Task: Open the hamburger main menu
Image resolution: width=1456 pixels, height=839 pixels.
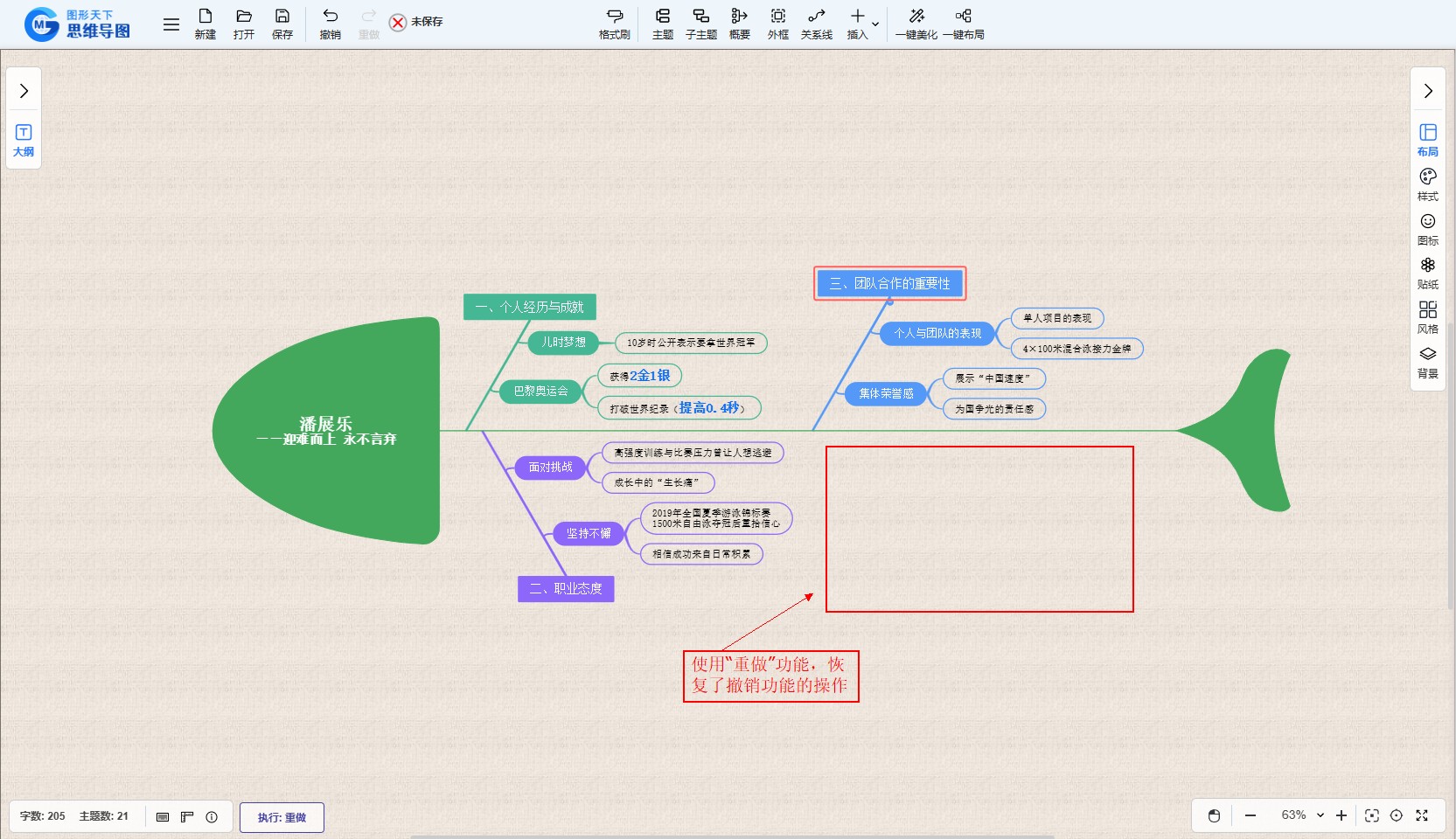Action: (x=171, y=24)
